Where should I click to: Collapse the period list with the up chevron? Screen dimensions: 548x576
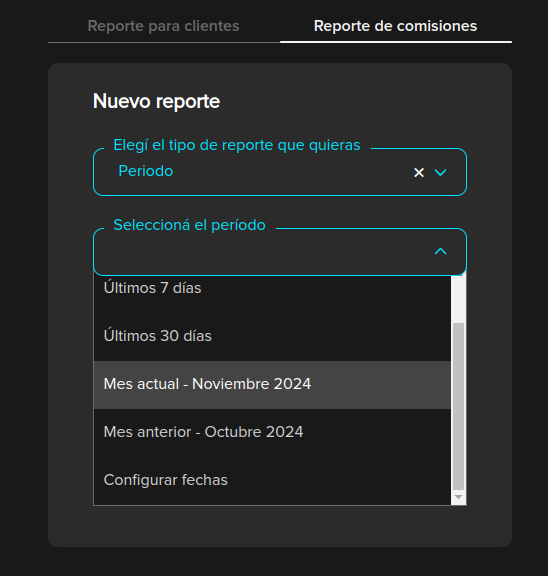(x=440, y=251)
